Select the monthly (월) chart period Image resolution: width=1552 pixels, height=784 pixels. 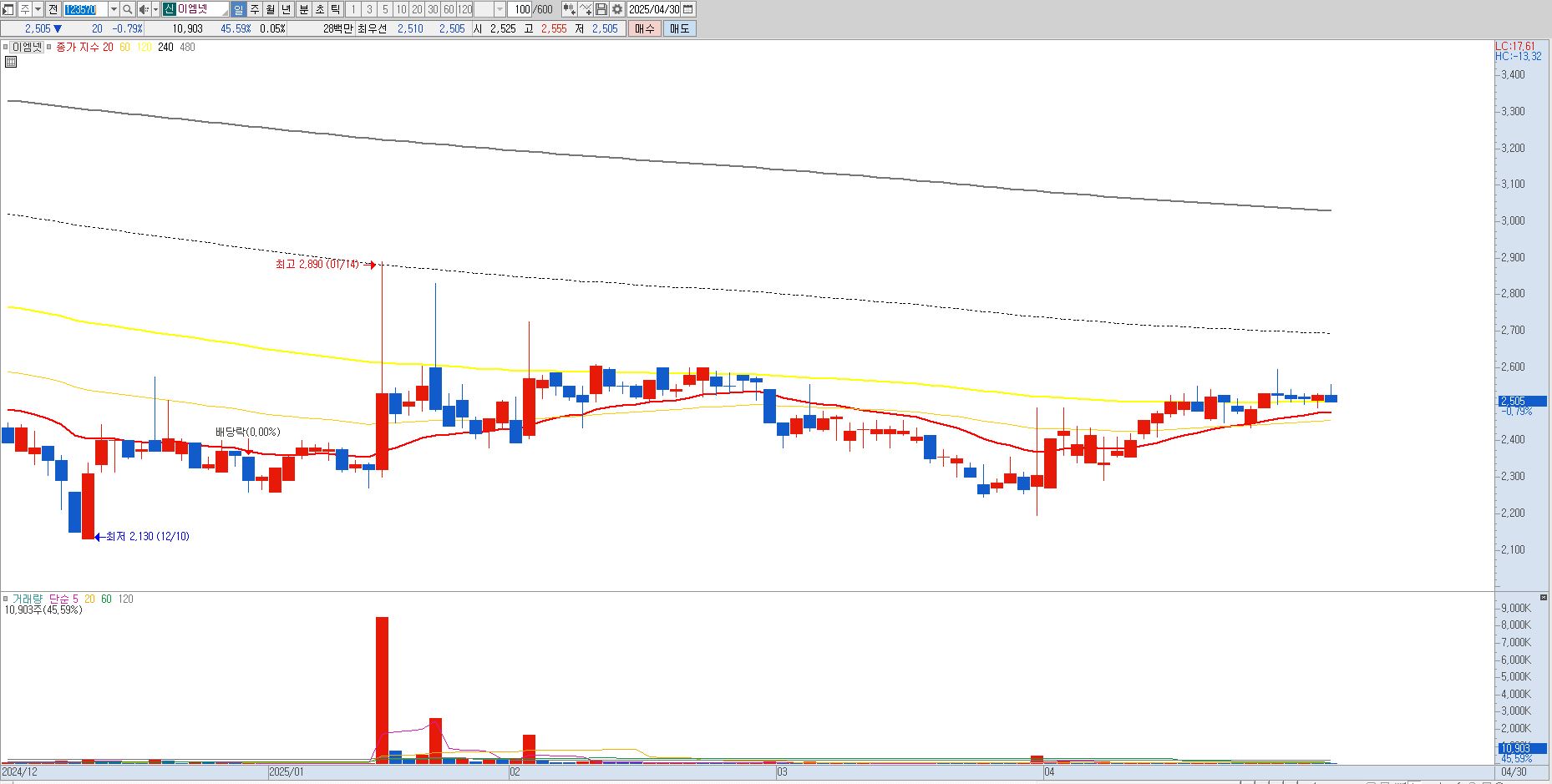click(x=271, y=9)
